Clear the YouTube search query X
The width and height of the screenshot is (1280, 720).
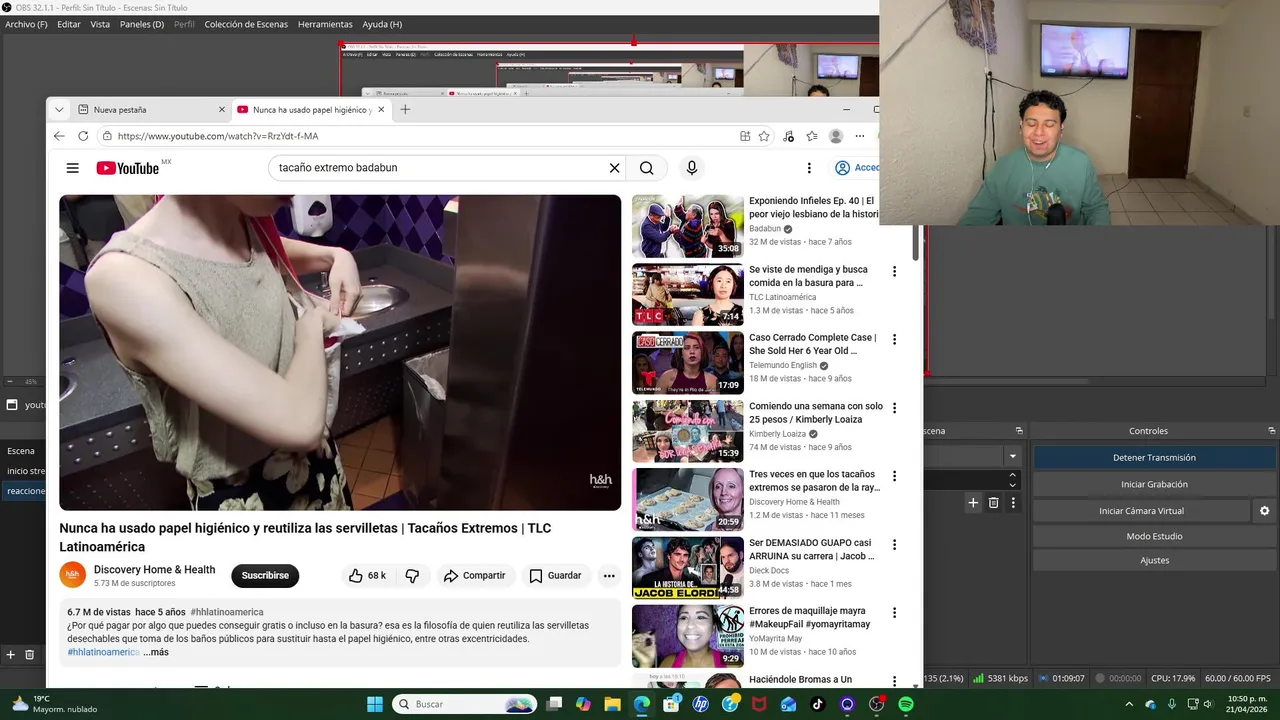coord(615,168)
